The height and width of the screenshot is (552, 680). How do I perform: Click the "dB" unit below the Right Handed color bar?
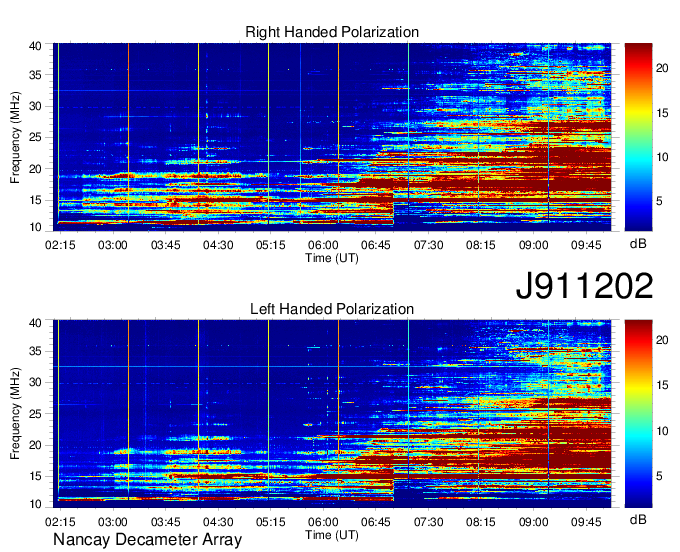638,244
